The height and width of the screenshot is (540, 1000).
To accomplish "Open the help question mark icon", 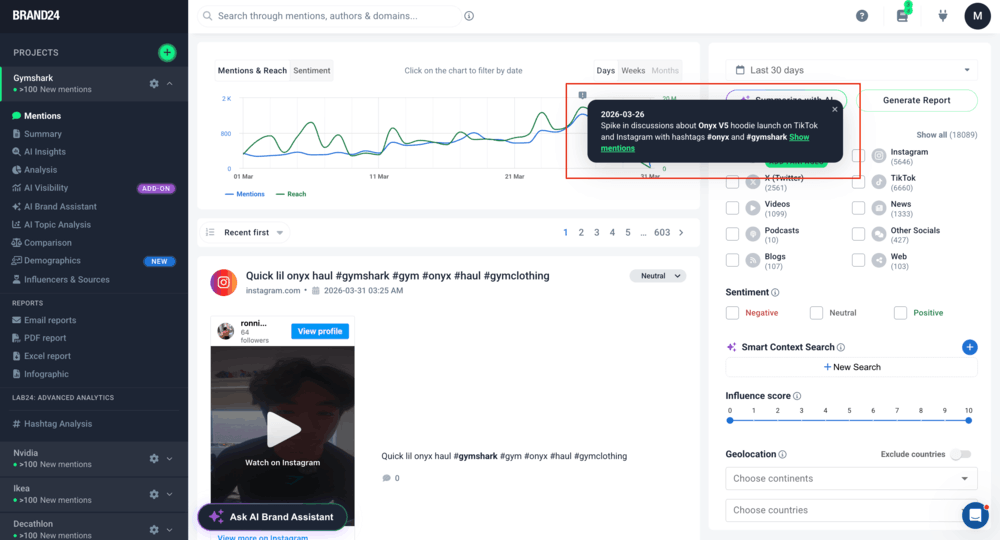I will pyautogui.click(x=862, y=16).
